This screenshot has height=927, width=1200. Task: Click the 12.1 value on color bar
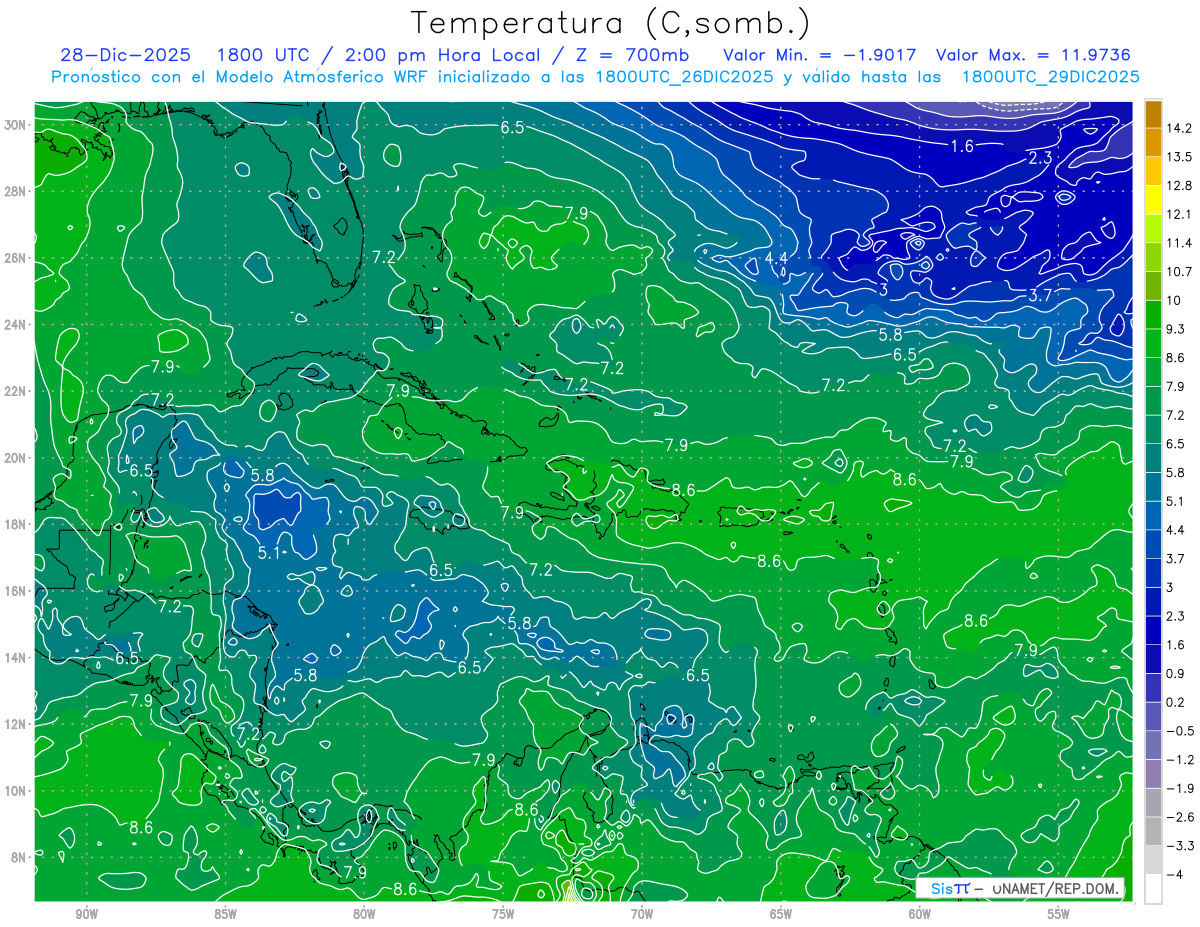pos(1178,215)
